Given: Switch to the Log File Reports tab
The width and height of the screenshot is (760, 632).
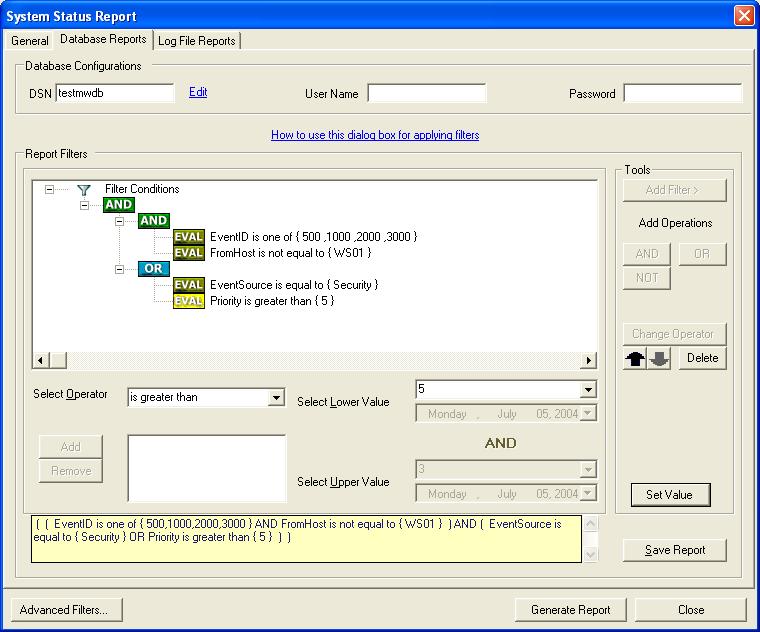Looking at the screenshot, I should [x=197, y=41].
